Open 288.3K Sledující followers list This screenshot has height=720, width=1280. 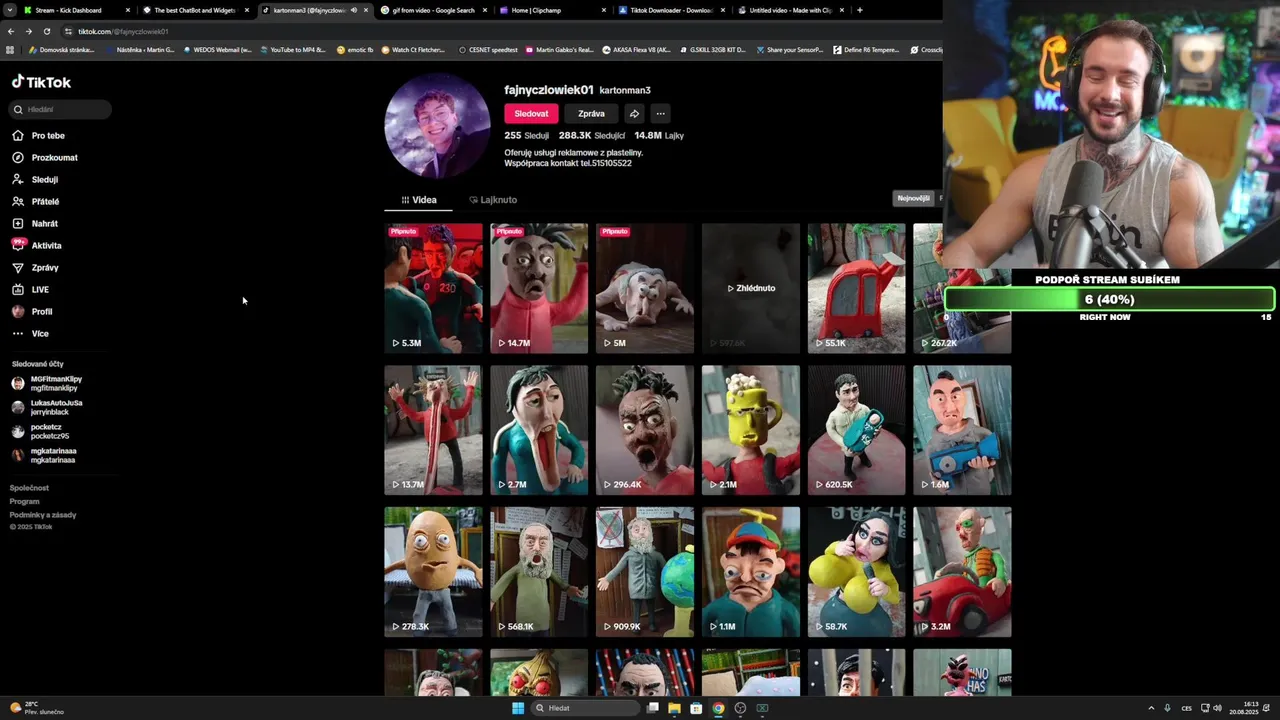pos(592,135)
